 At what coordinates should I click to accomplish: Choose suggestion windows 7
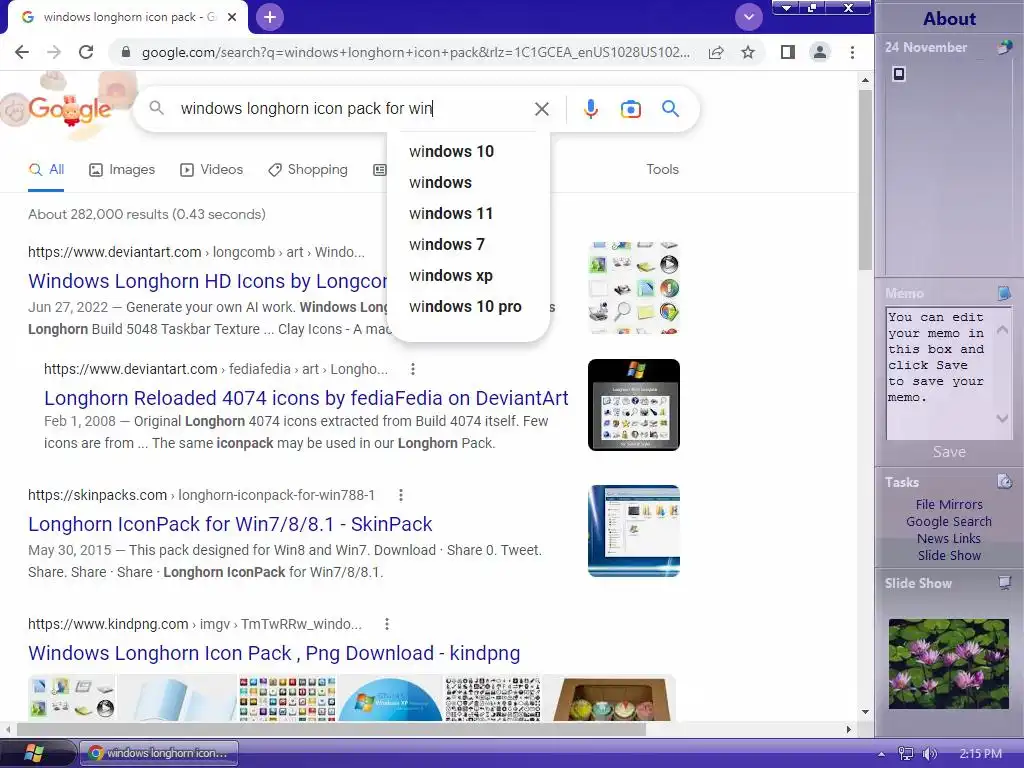pyautogui.click(x=447, y=244)
